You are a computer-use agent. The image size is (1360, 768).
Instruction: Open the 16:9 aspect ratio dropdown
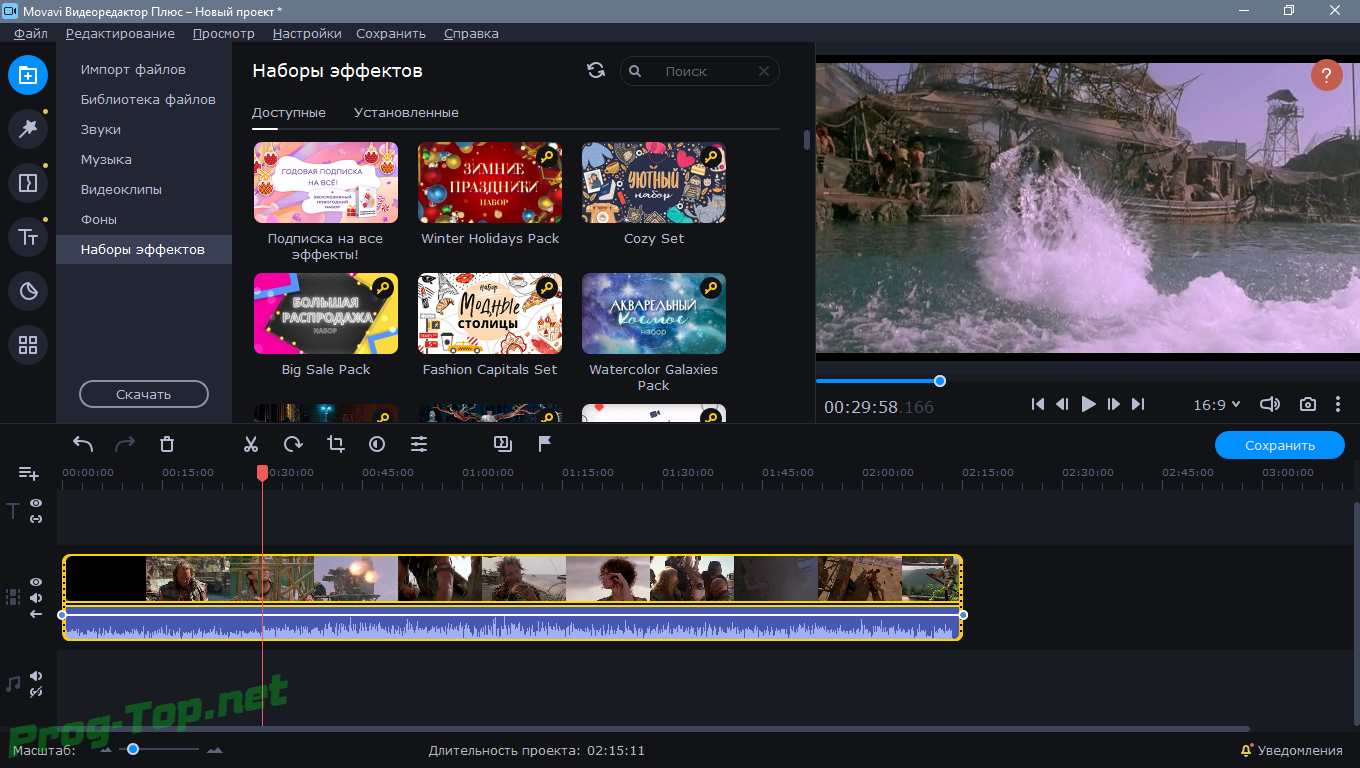[1216, 405]
